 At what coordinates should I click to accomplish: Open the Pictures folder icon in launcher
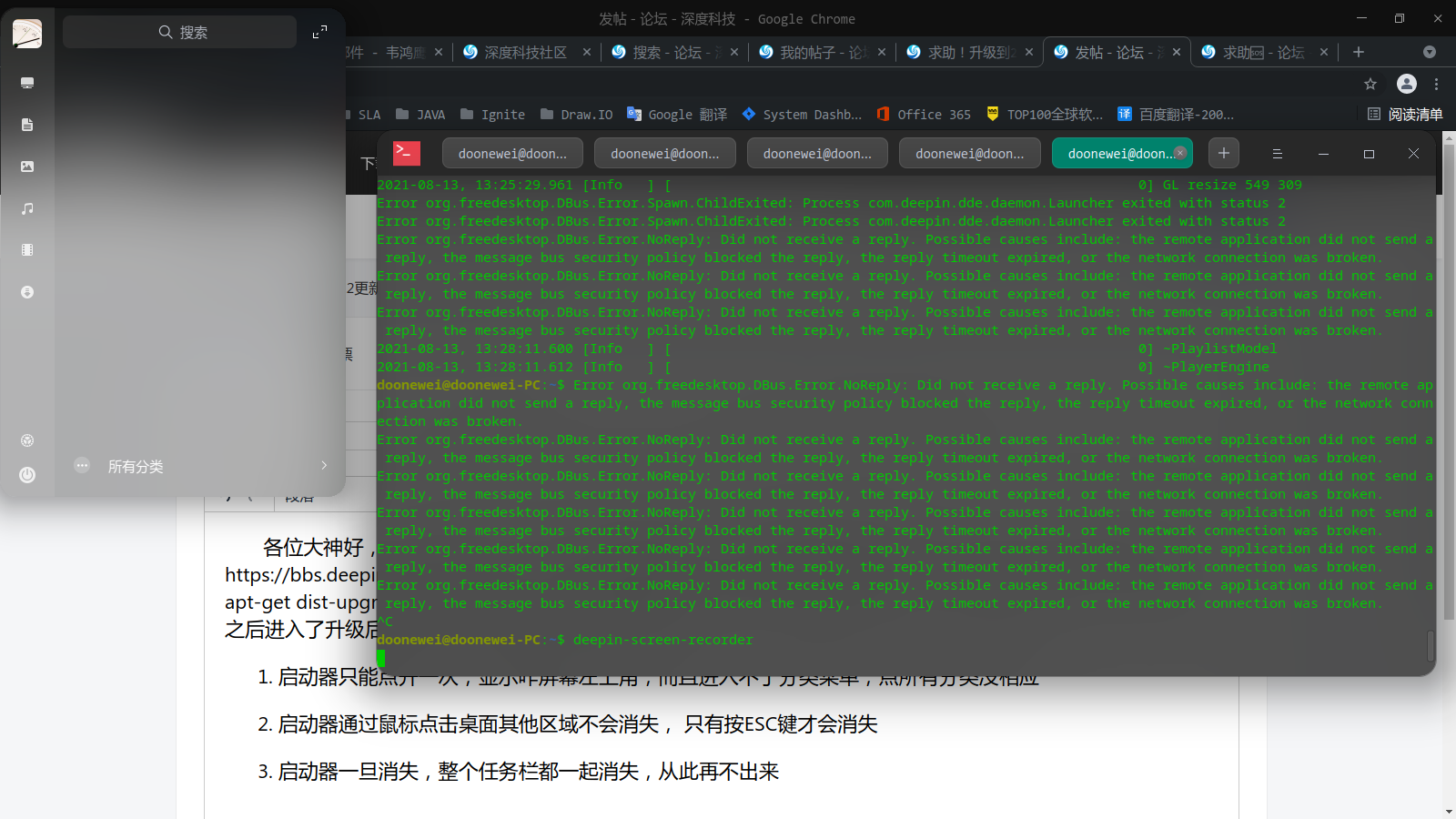pyautogui.click(x=27, y=167)
